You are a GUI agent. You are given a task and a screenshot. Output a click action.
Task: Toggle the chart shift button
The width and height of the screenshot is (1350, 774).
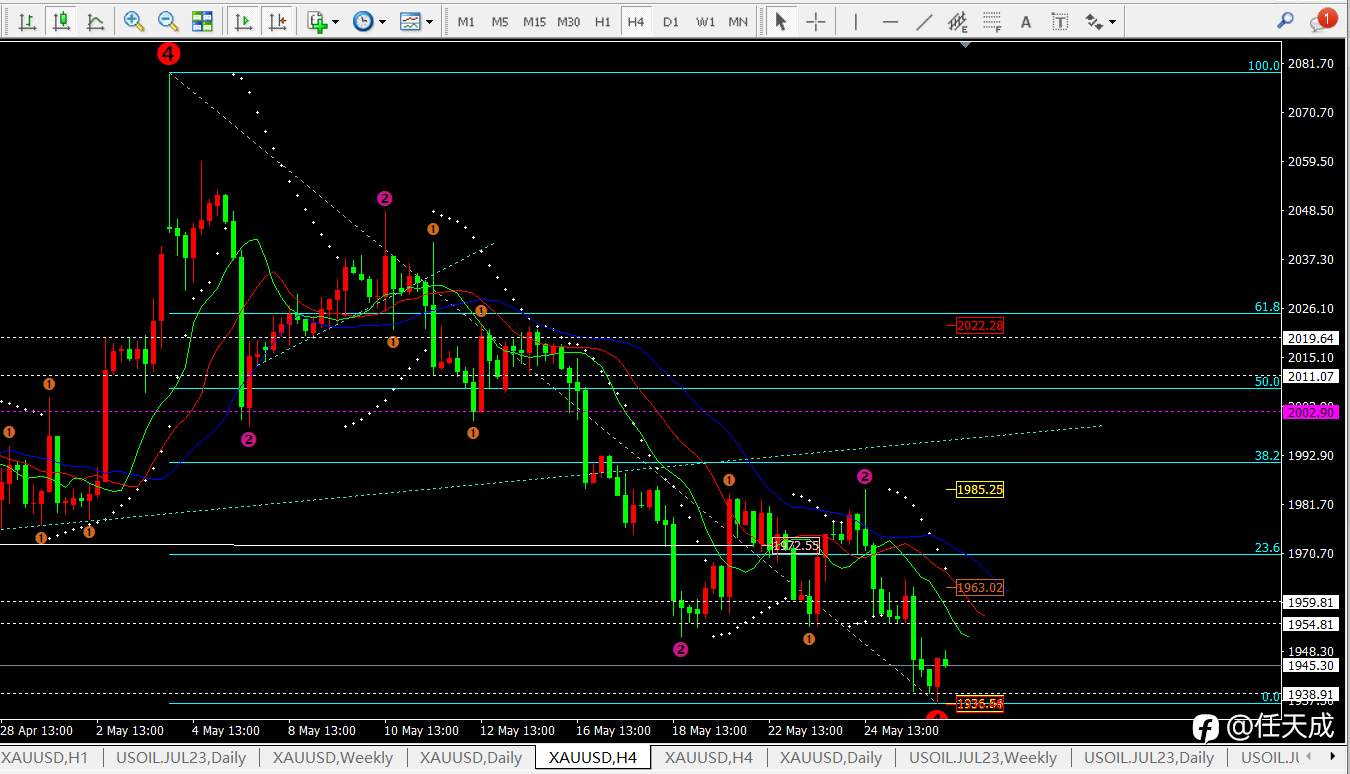point(277,21)
